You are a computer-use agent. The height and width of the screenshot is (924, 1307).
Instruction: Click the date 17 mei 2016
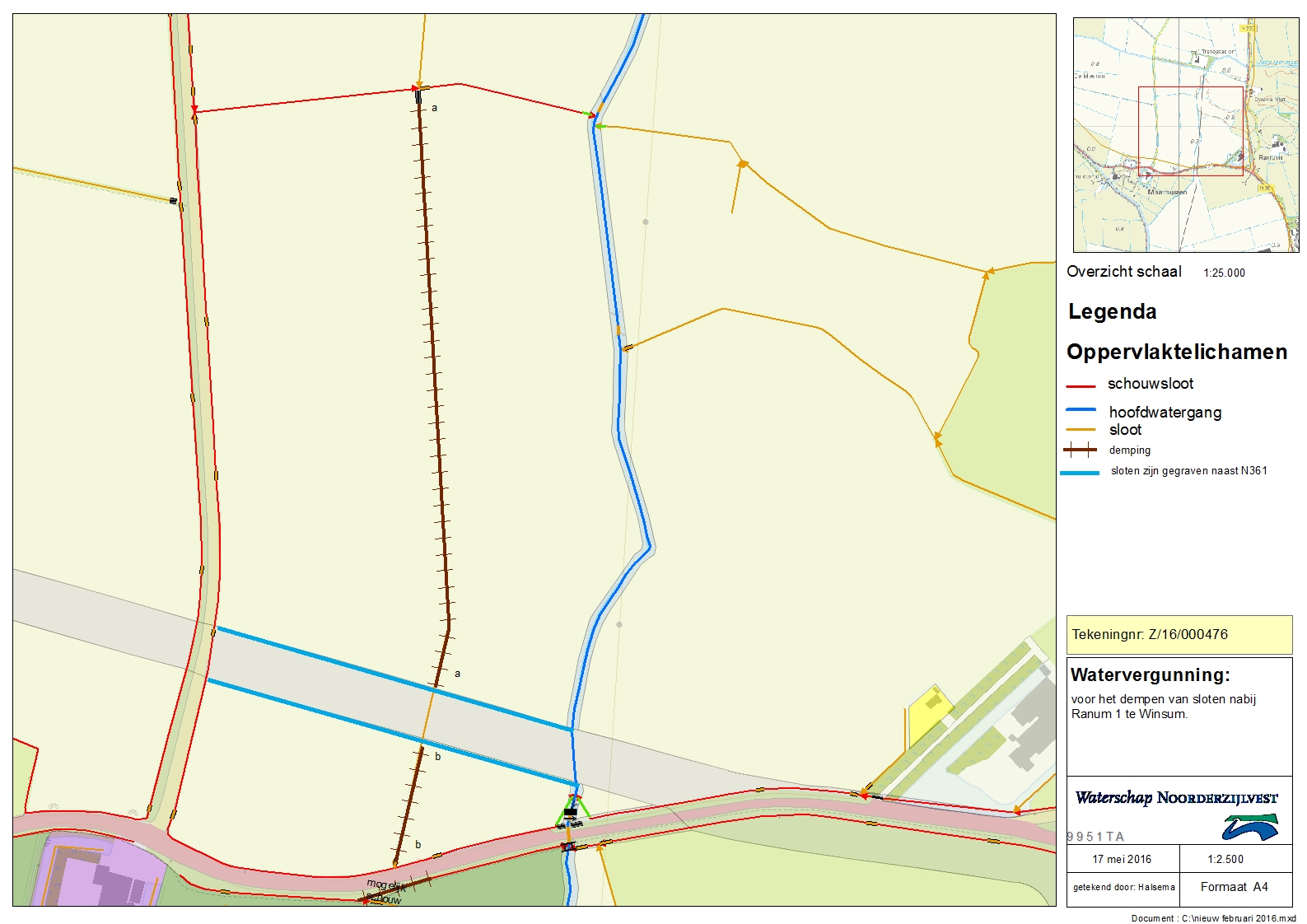click(1122, 859)
